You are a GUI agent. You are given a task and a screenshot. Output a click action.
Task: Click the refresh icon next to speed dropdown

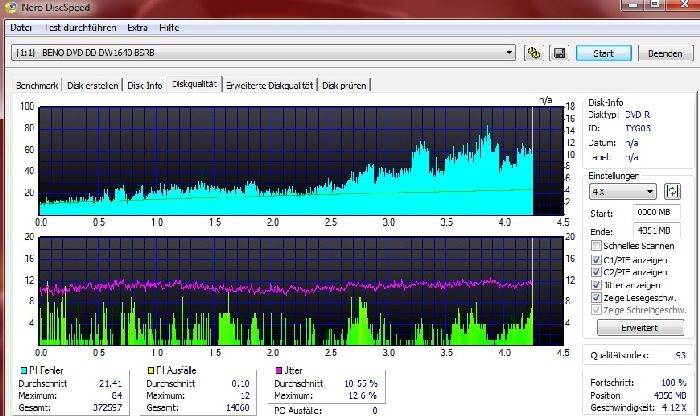click(672, 191)
